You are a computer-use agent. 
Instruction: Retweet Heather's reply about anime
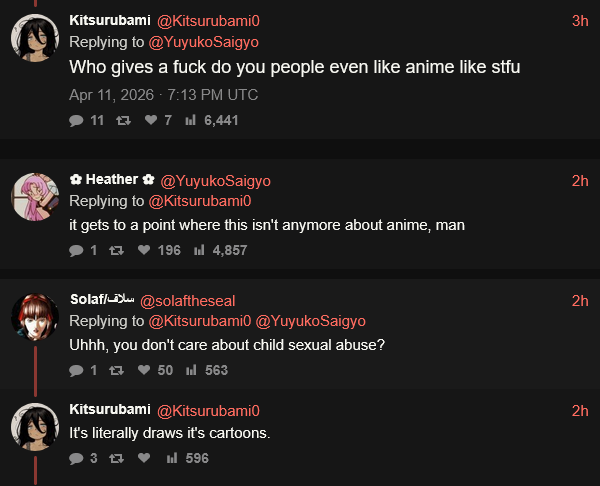click(116, 251)
